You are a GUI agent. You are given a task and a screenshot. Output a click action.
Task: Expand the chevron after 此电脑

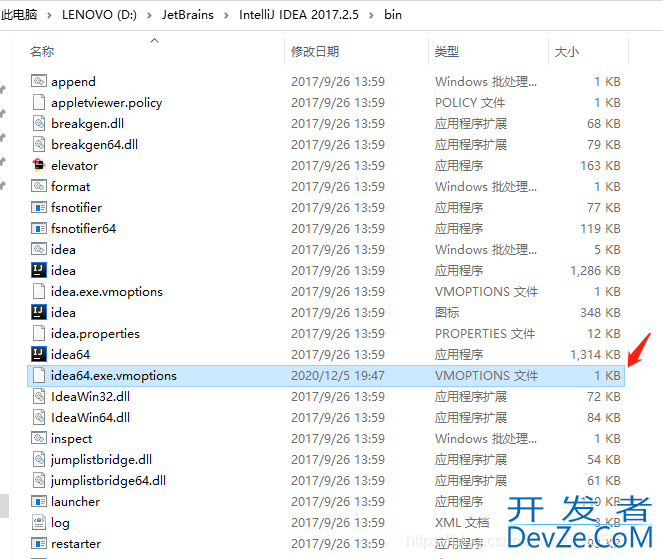pos(49,16)
